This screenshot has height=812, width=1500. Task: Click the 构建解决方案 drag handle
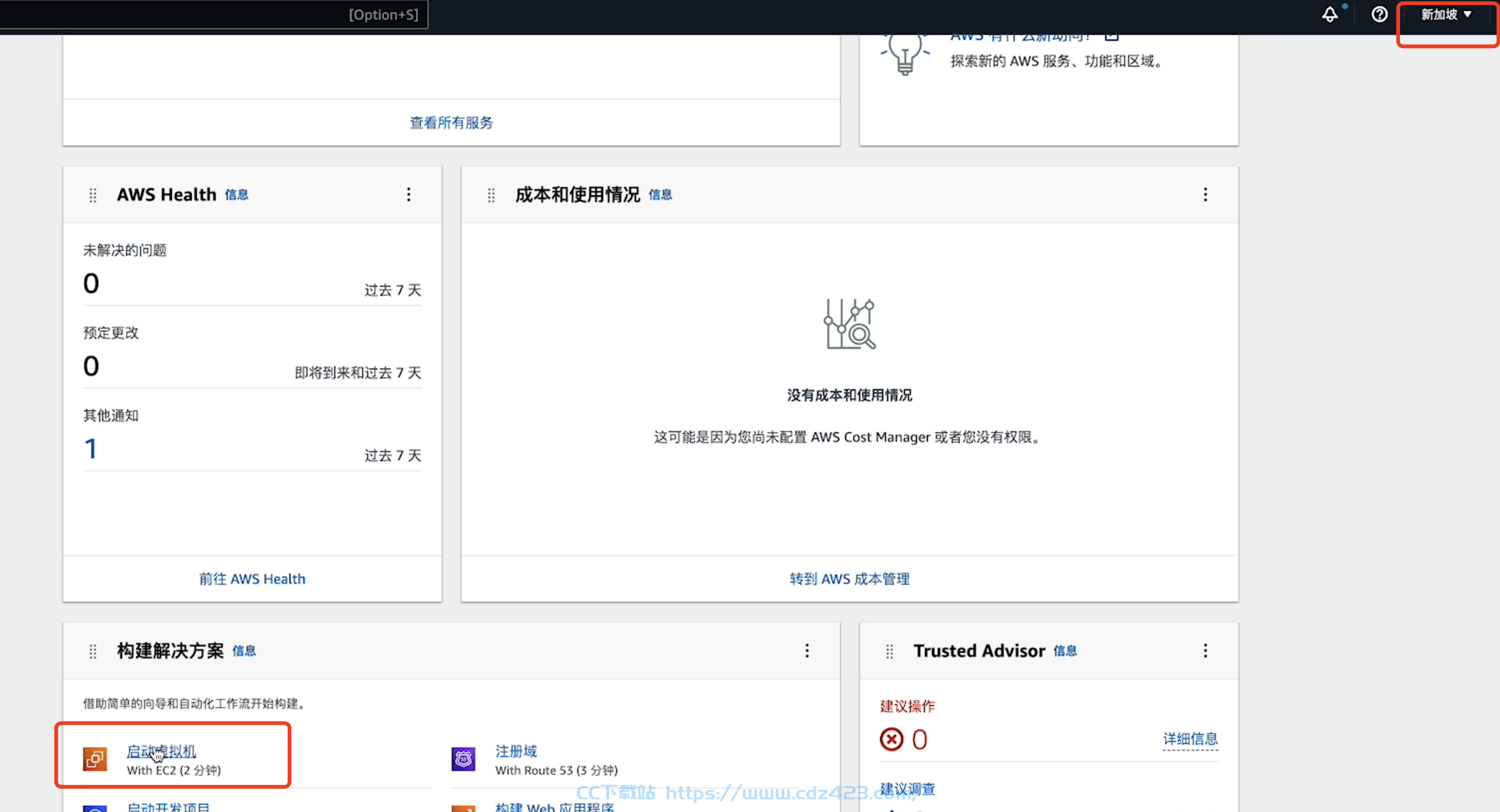(x=93, y=651)
